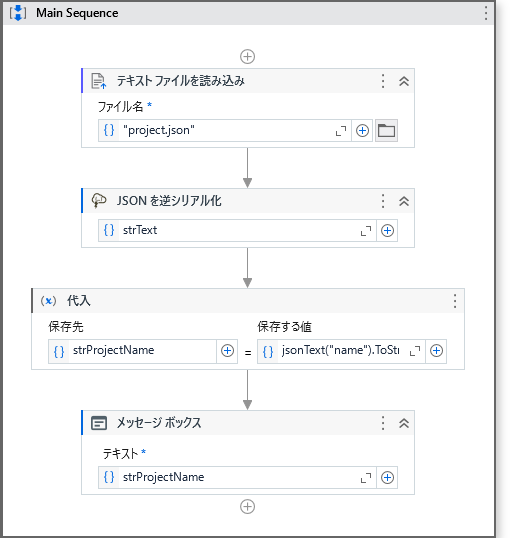Collapse the JSON を逆シリアル化 activity

click(404, 201)
